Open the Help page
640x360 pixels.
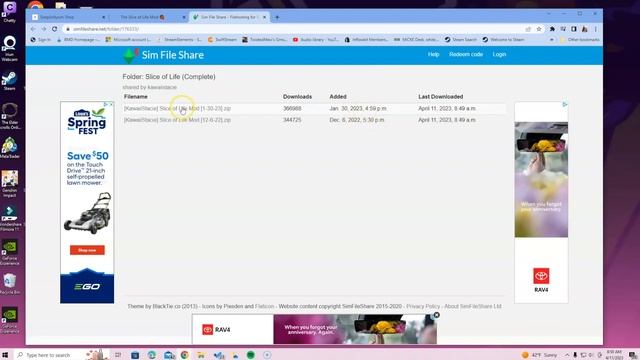[433, 54]
